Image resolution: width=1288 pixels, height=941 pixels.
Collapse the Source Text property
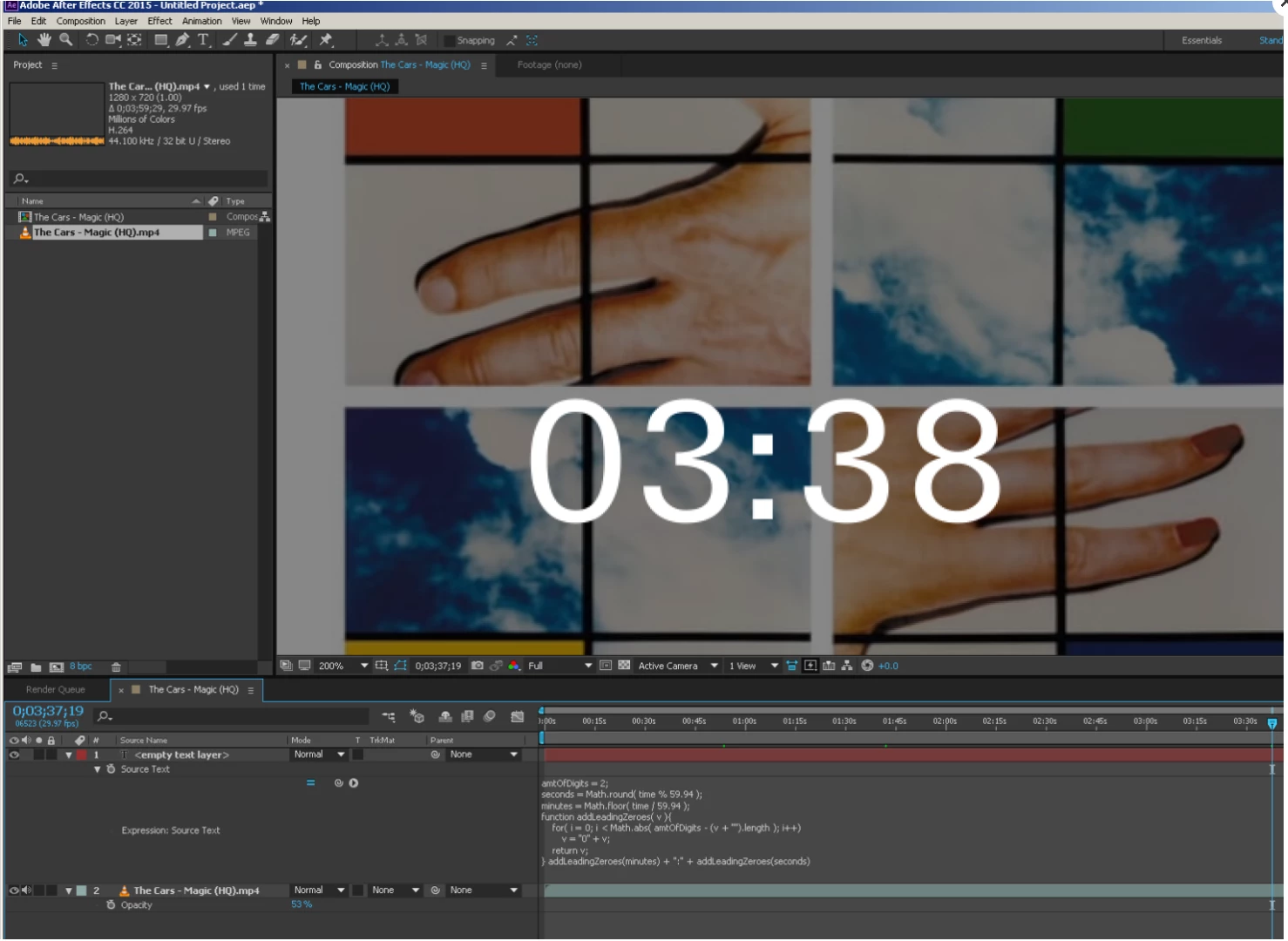tap(98, 769)
